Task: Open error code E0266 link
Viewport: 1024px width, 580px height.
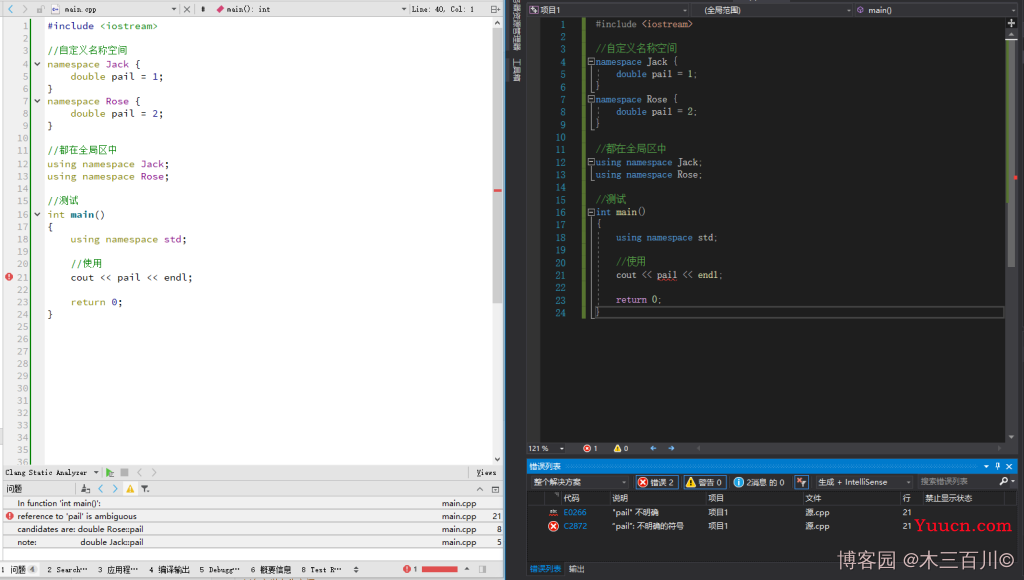Action: coord(575,513)
